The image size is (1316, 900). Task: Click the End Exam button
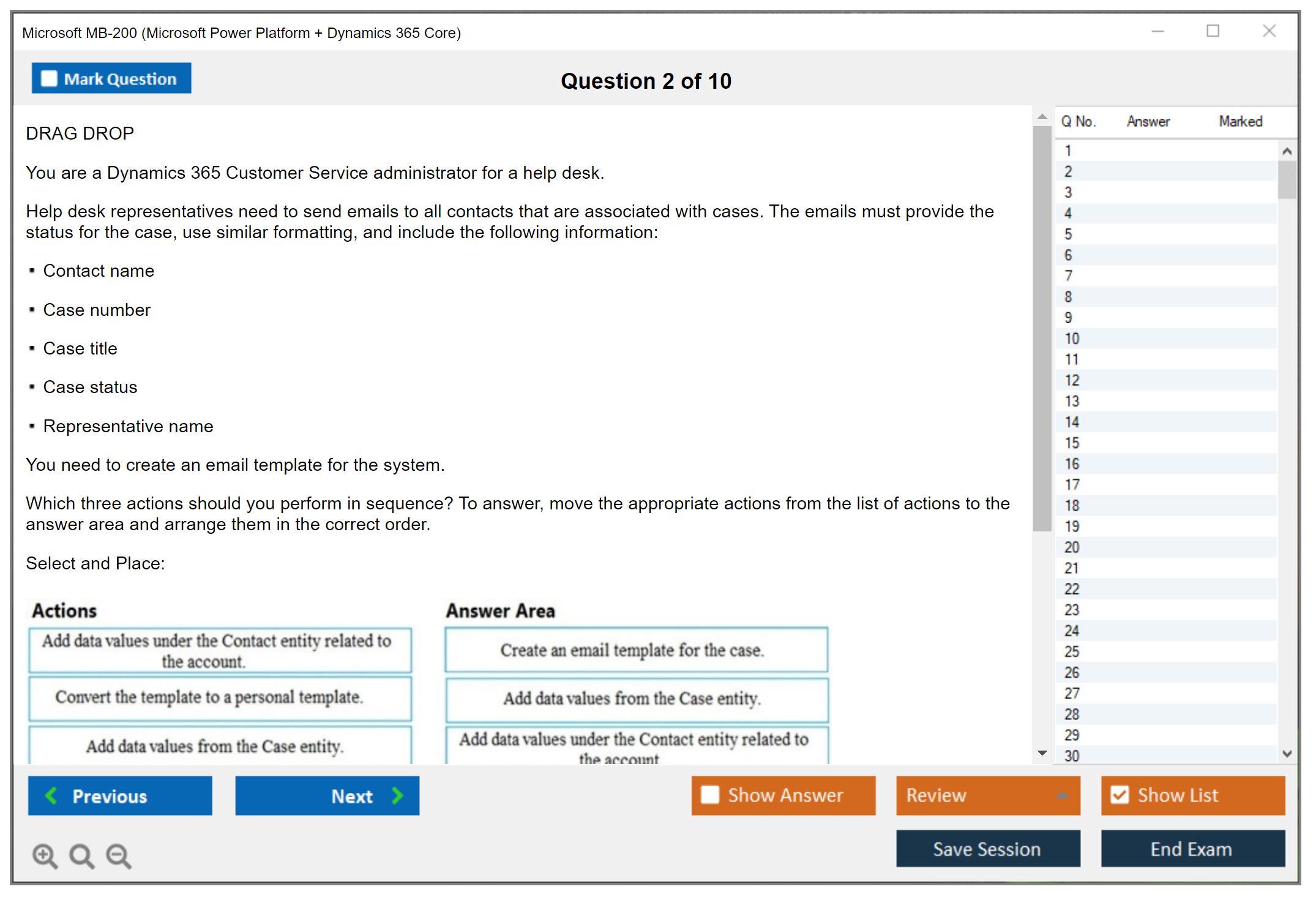(x=1192, y=849)
